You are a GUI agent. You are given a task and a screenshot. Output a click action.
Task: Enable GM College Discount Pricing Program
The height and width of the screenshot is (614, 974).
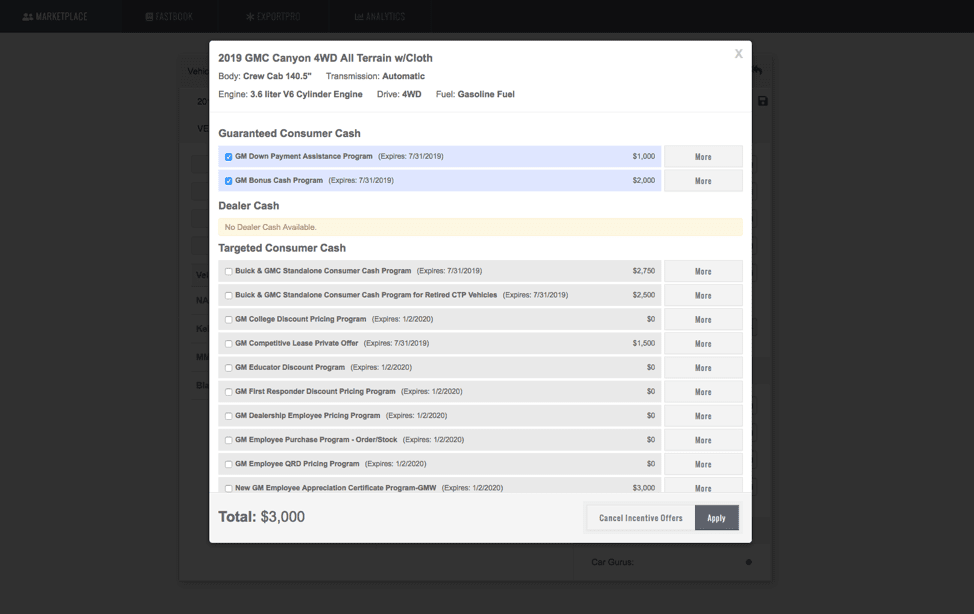(x=229, y=319)
